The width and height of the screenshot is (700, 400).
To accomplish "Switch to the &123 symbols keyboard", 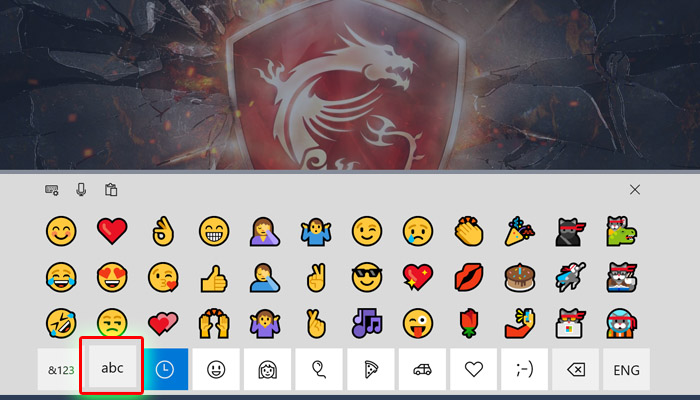I will [61, 369].
